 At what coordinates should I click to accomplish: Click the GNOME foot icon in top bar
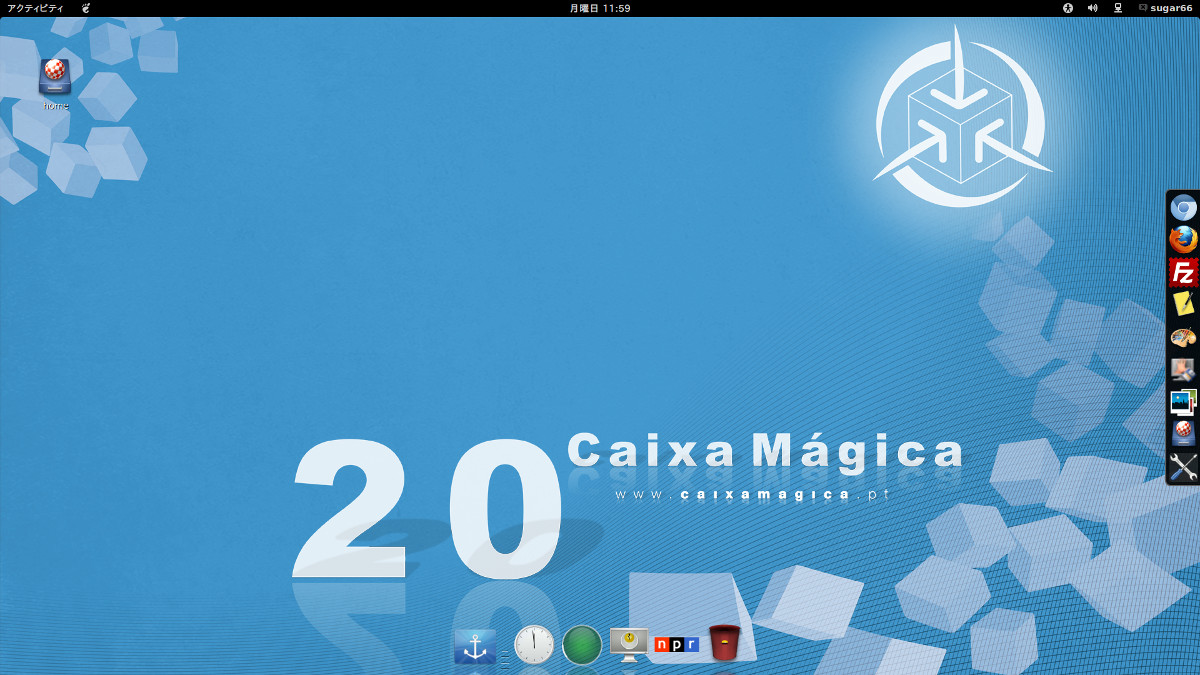coord(86,8)
